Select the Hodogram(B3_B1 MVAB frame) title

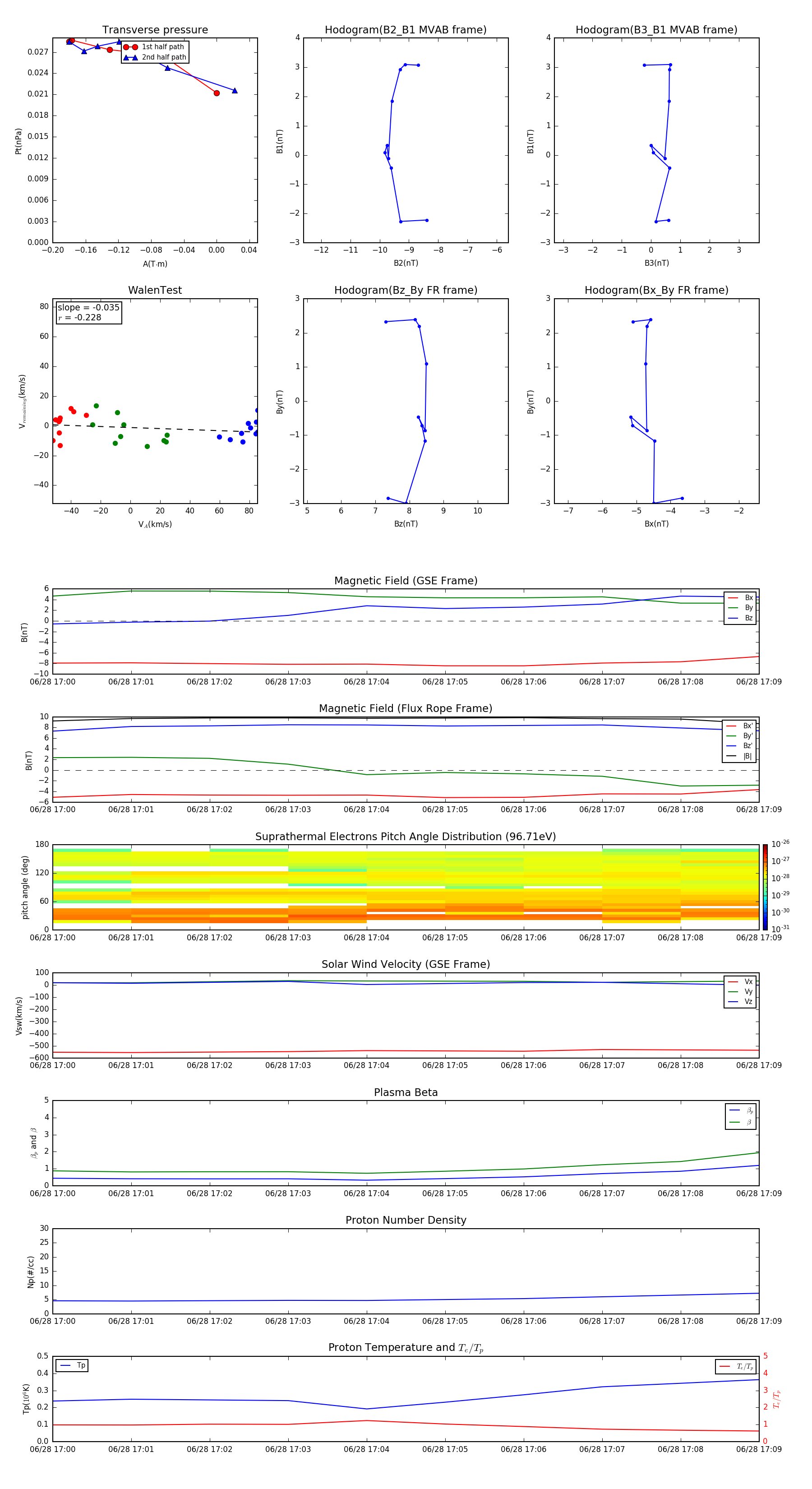pos(656,30)
